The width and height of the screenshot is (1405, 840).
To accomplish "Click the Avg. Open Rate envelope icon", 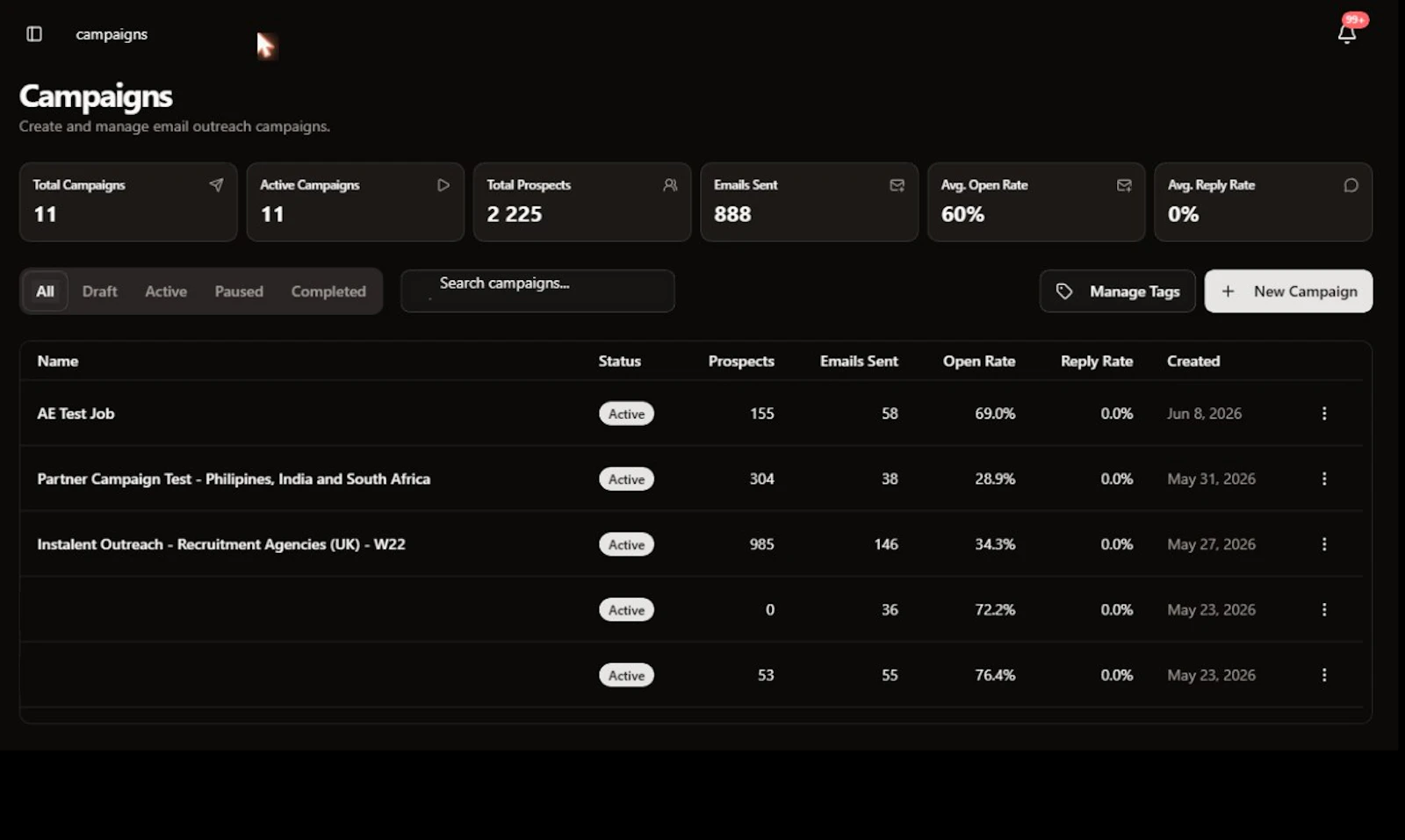I will (1124, 185).
